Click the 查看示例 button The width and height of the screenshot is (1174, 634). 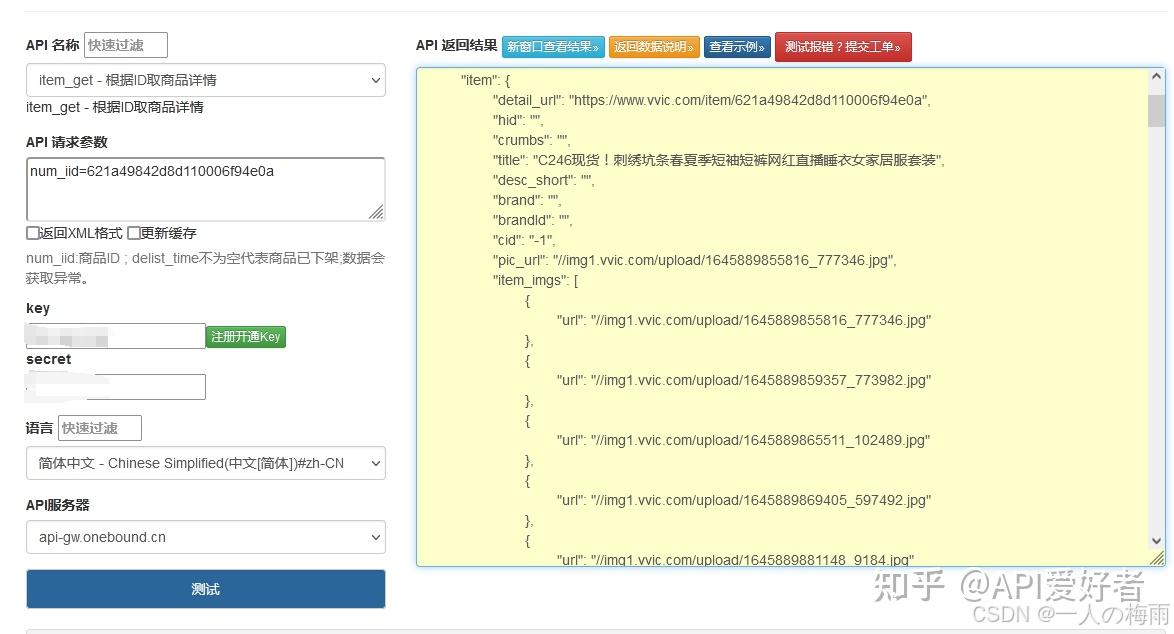(737, 46)
